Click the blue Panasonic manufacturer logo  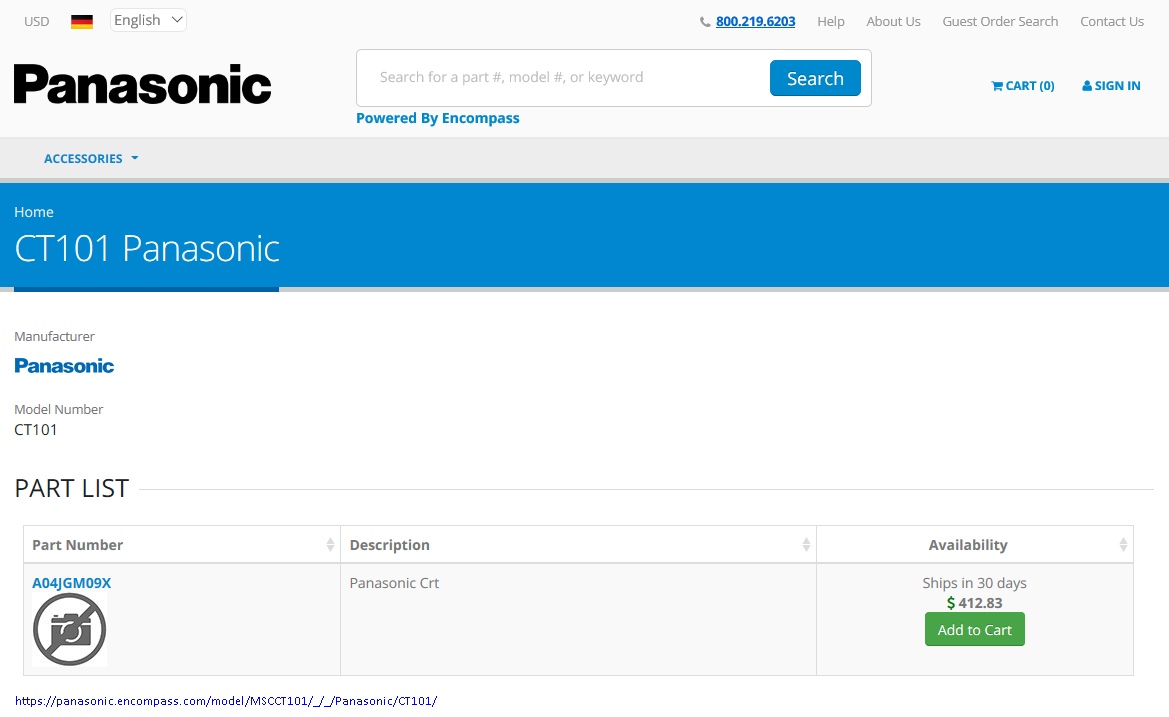pyautogui.click(x=64, y=366)
